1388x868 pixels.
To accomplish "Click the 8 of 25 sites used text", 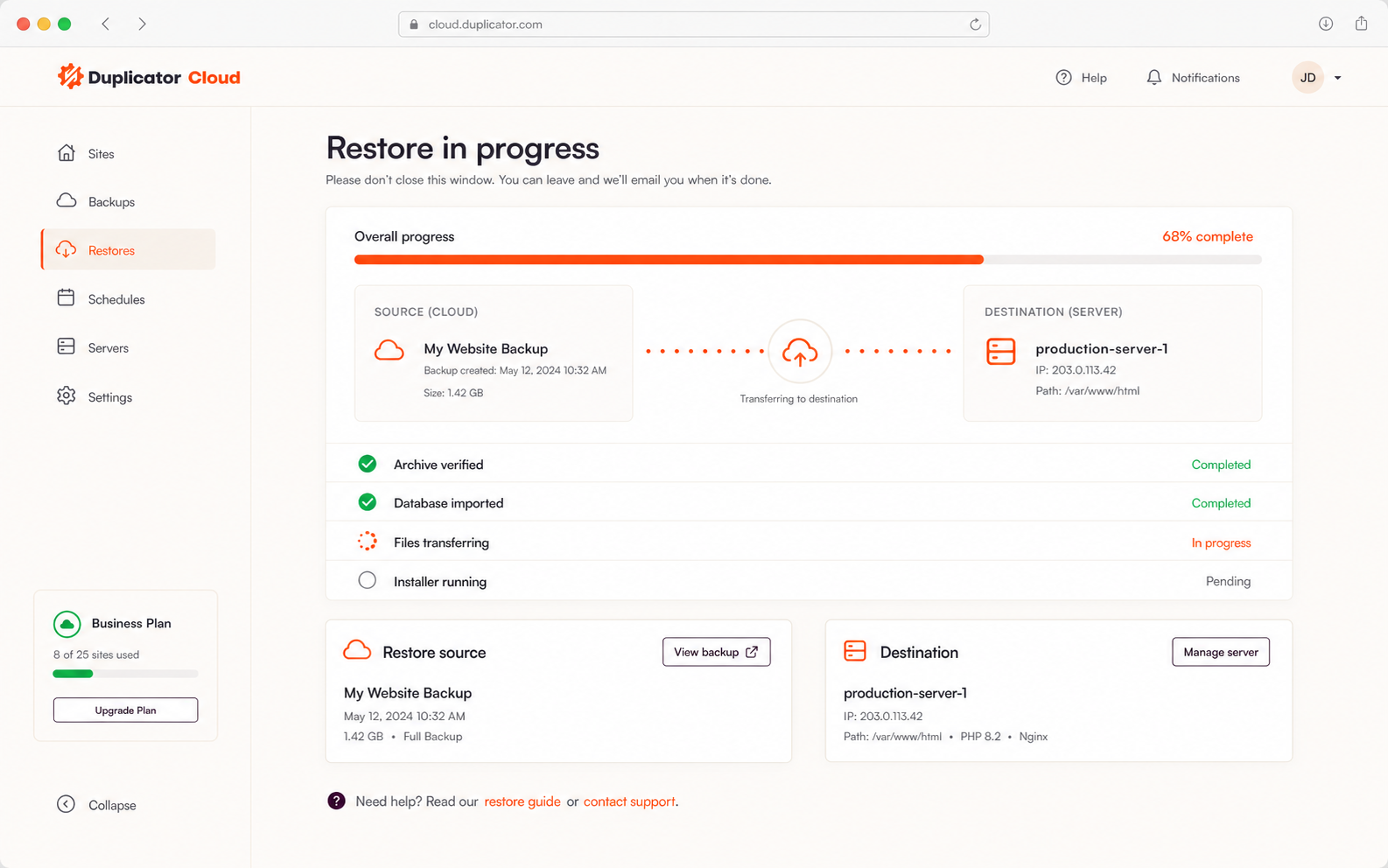I will coord(96,654).
